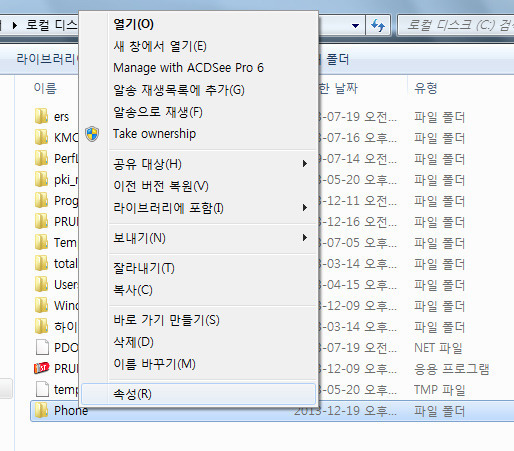The image size is (514, 451).
Task: Click the refresh arrows icon in address bar
Action: coord(378,25)
